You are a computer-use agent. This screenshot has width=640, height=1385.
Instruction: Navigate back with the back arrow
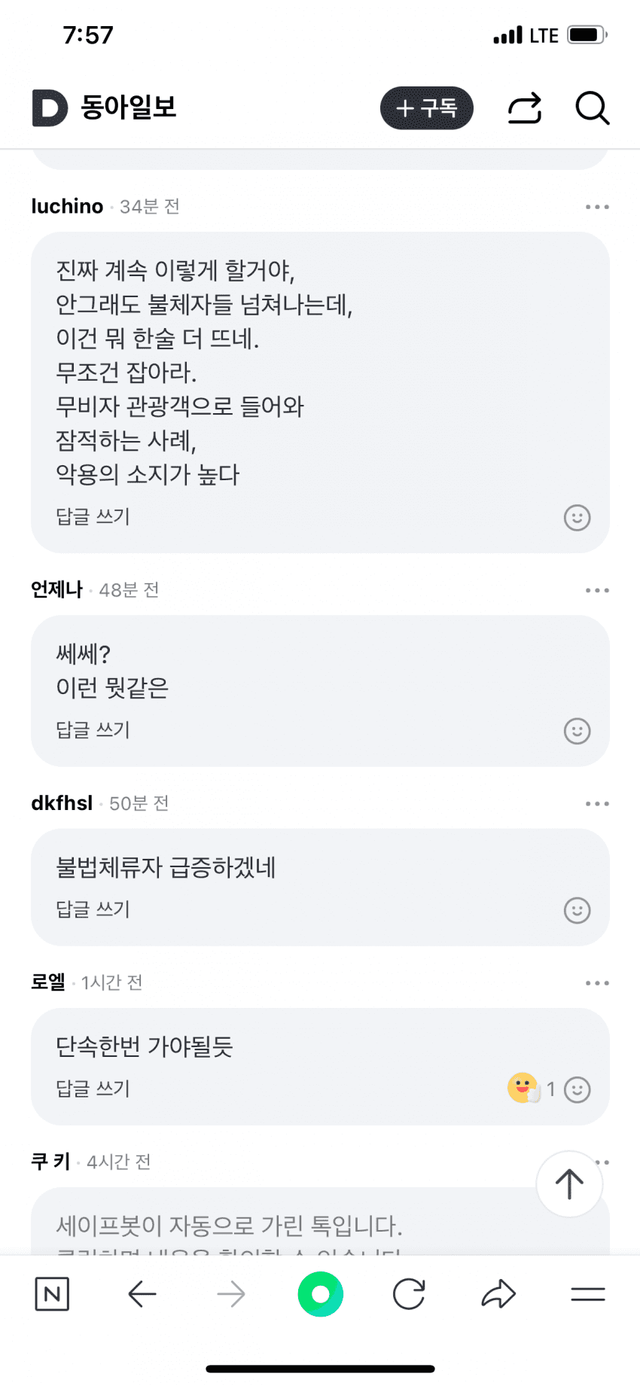[141, 1294]
